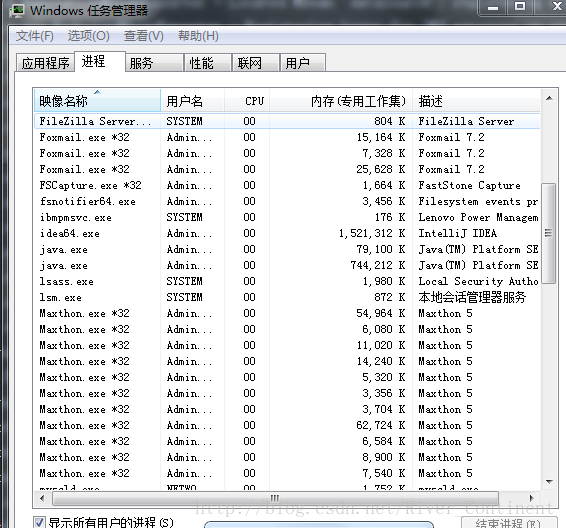Select Foxmail.exe process using 15,164 K
This screenshot has width=566, height=528.
(x=287, y=137)
